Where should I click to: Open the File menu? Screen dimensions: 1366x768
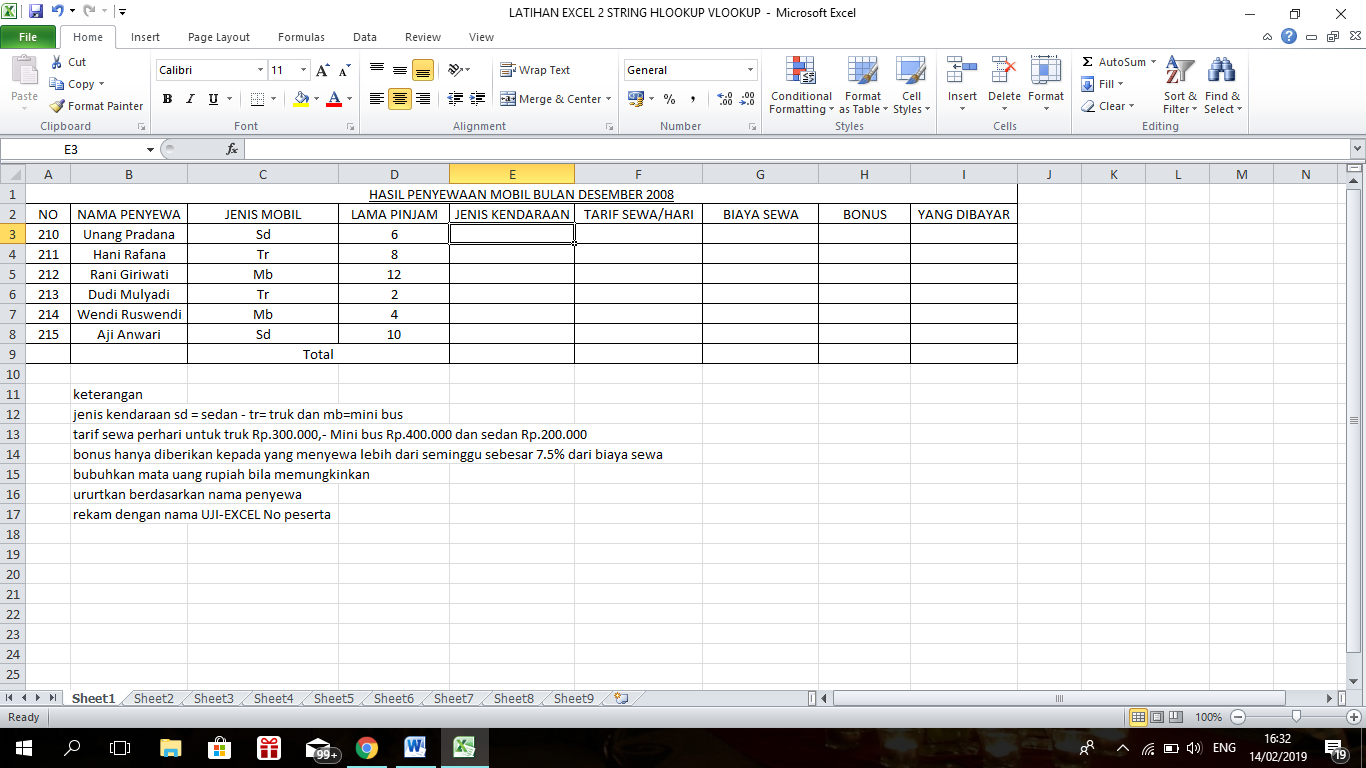[x=28, y=36]
